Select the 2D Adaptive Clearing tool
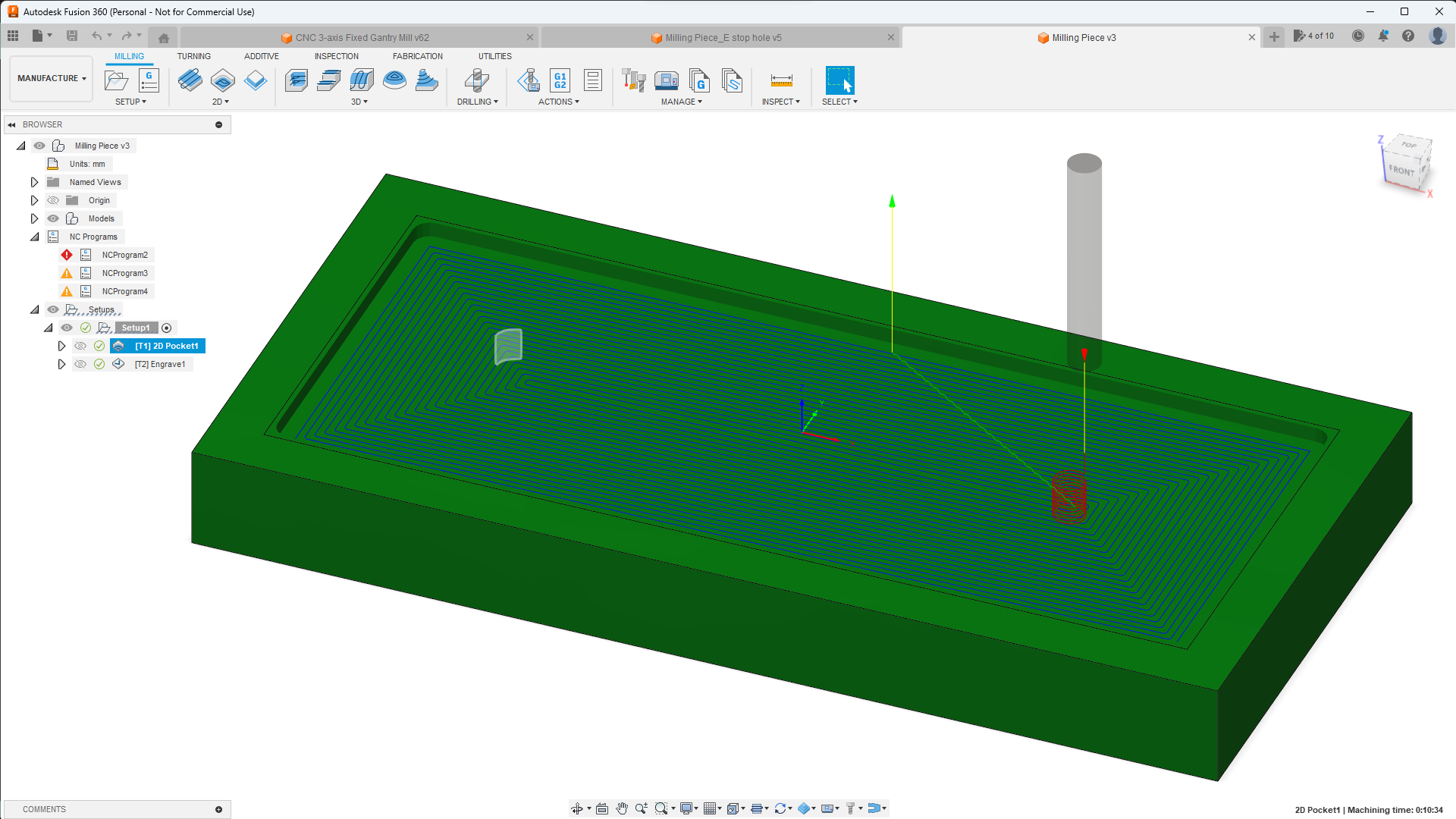The height and width of the screenshot is (819, 1456). [x=190, y=80]
